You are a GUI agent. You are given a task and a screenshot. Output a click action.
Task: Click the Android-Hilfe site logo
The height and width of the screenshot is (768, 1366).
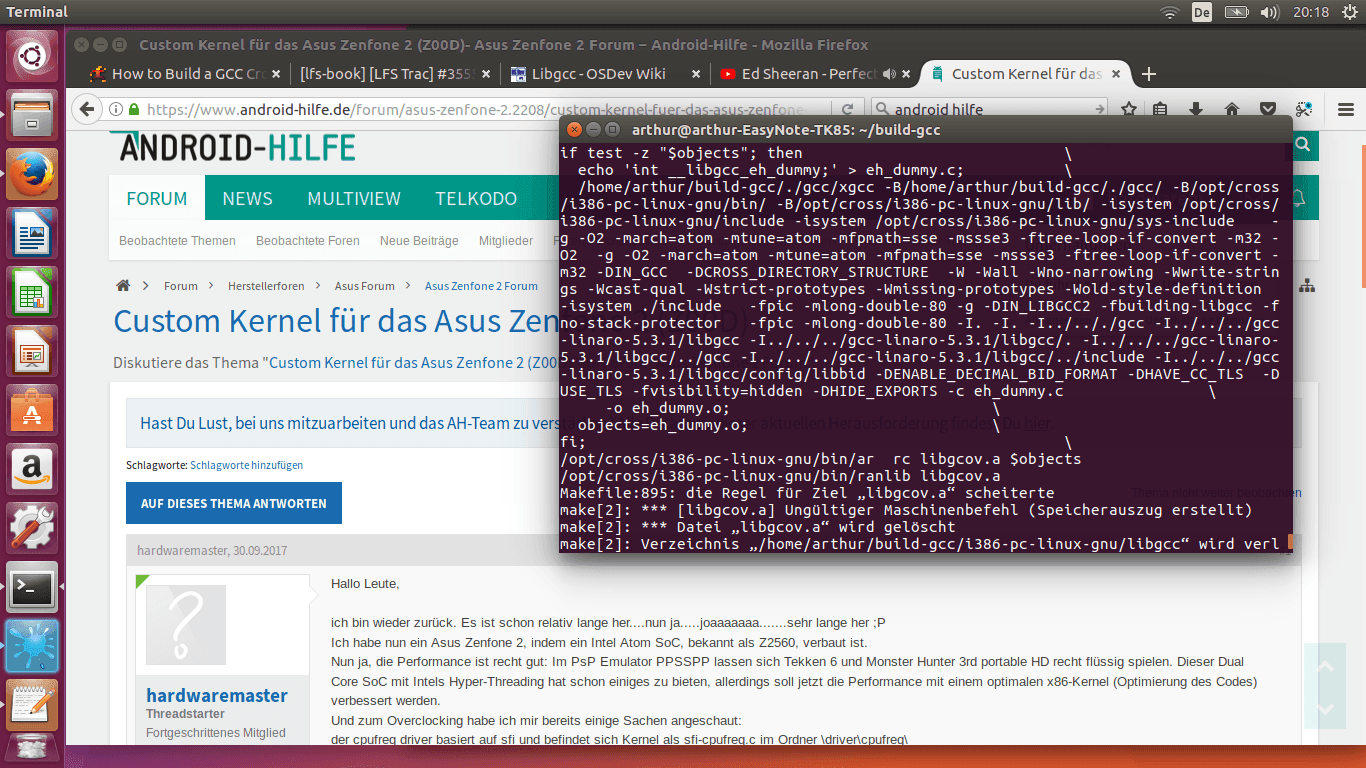coord(237,147)
